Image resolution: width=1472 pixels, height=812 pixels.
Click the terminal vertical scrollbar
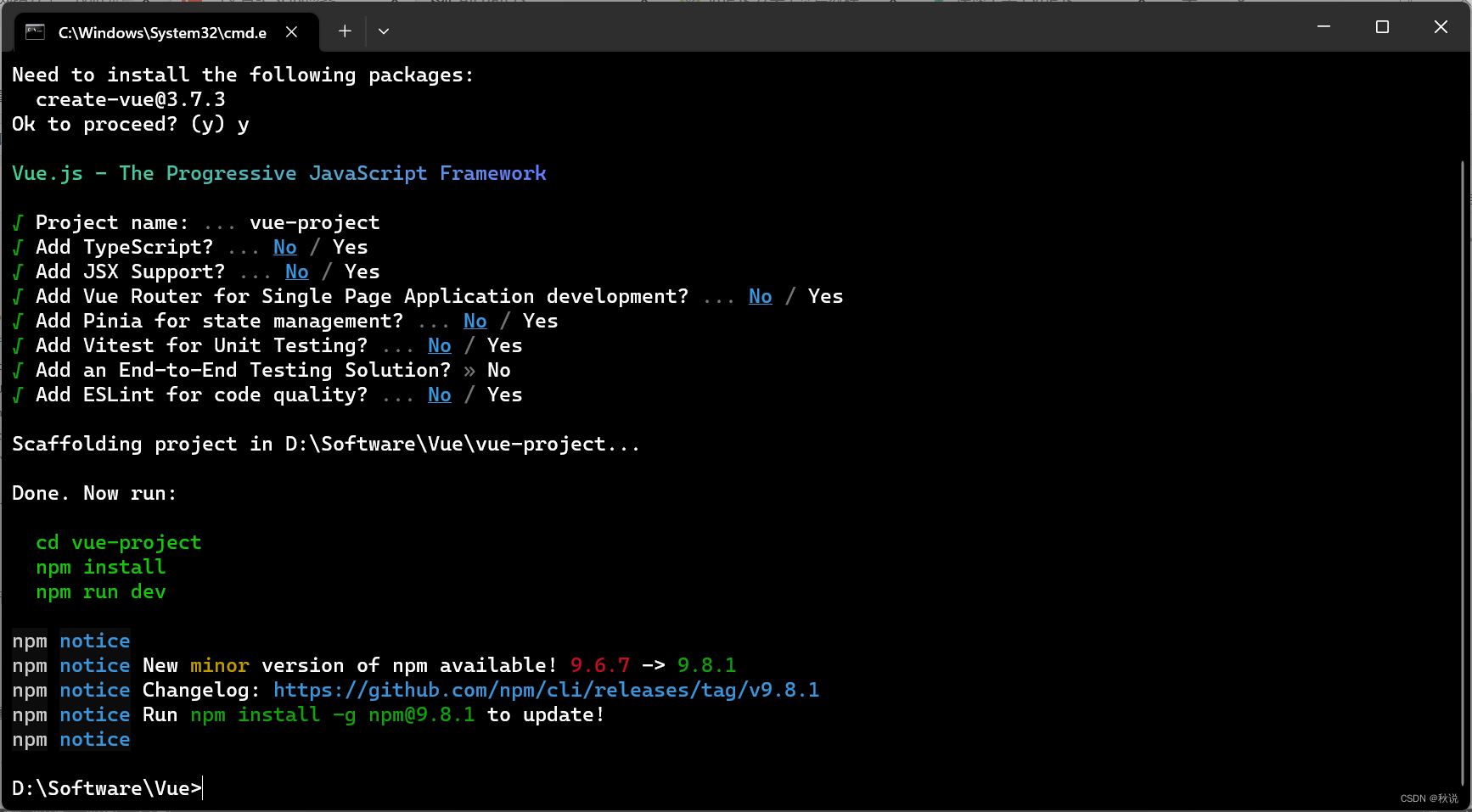(x=1464, y=474)
